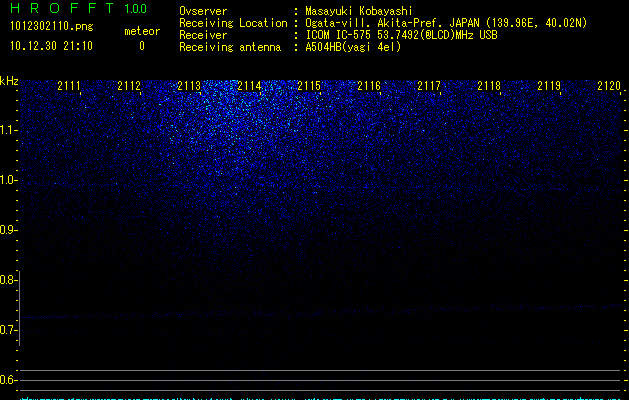Click the kHz axis unit label
629x400 pixels.
[x=9, y=81]
